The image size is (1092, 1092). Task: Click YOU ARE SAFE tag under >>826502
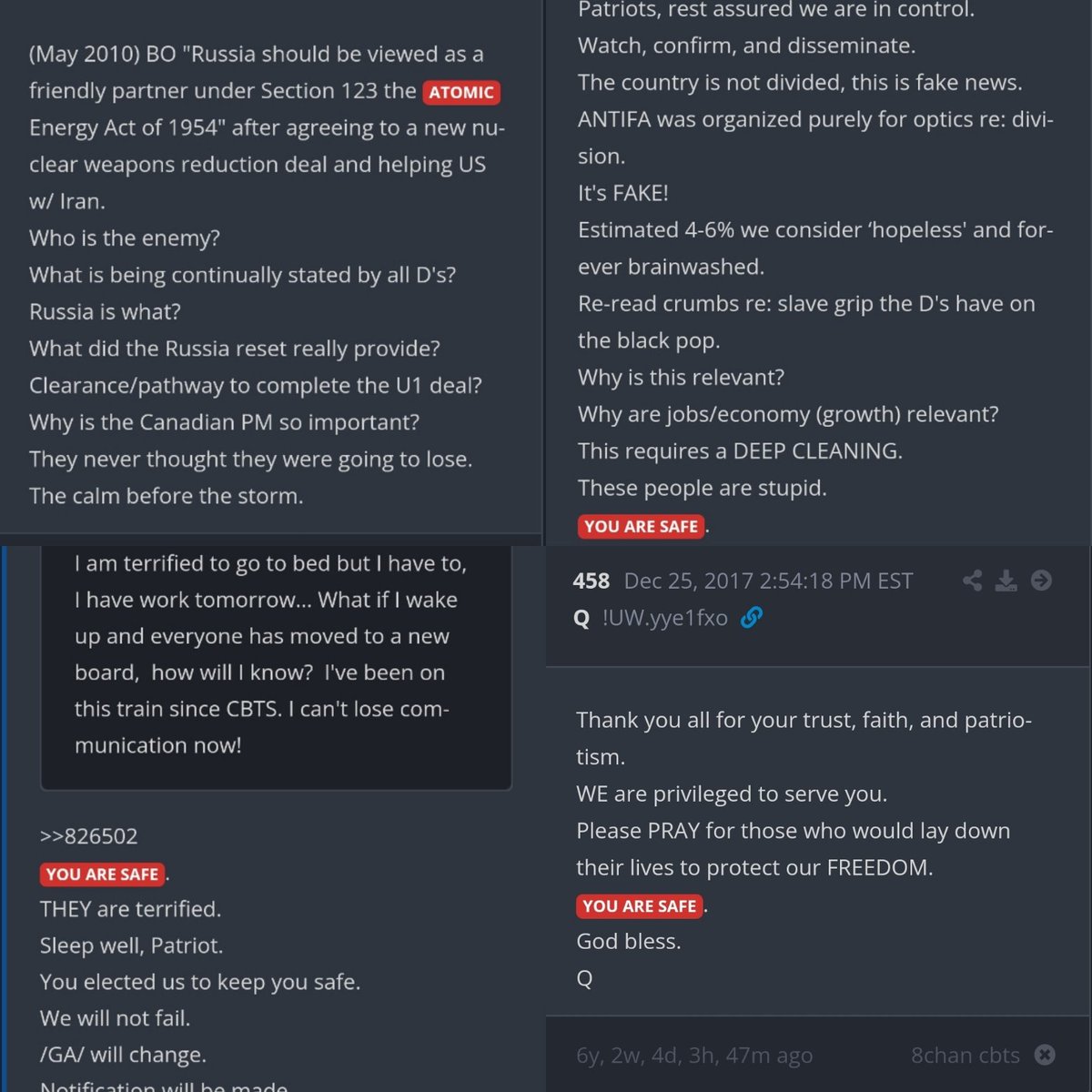tap(102, 874)
